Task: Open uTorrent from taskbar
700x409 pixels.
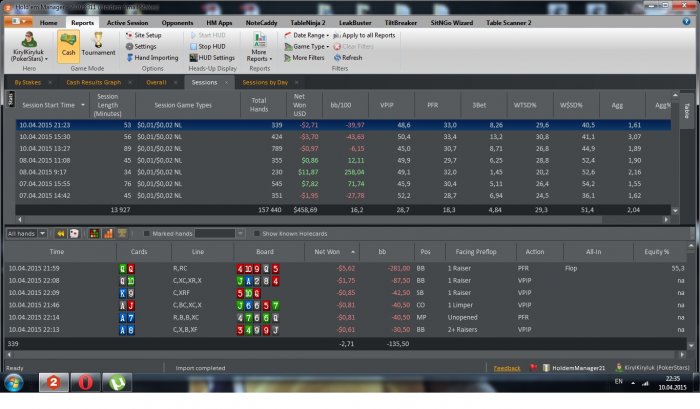Action: tap(117, 382)
